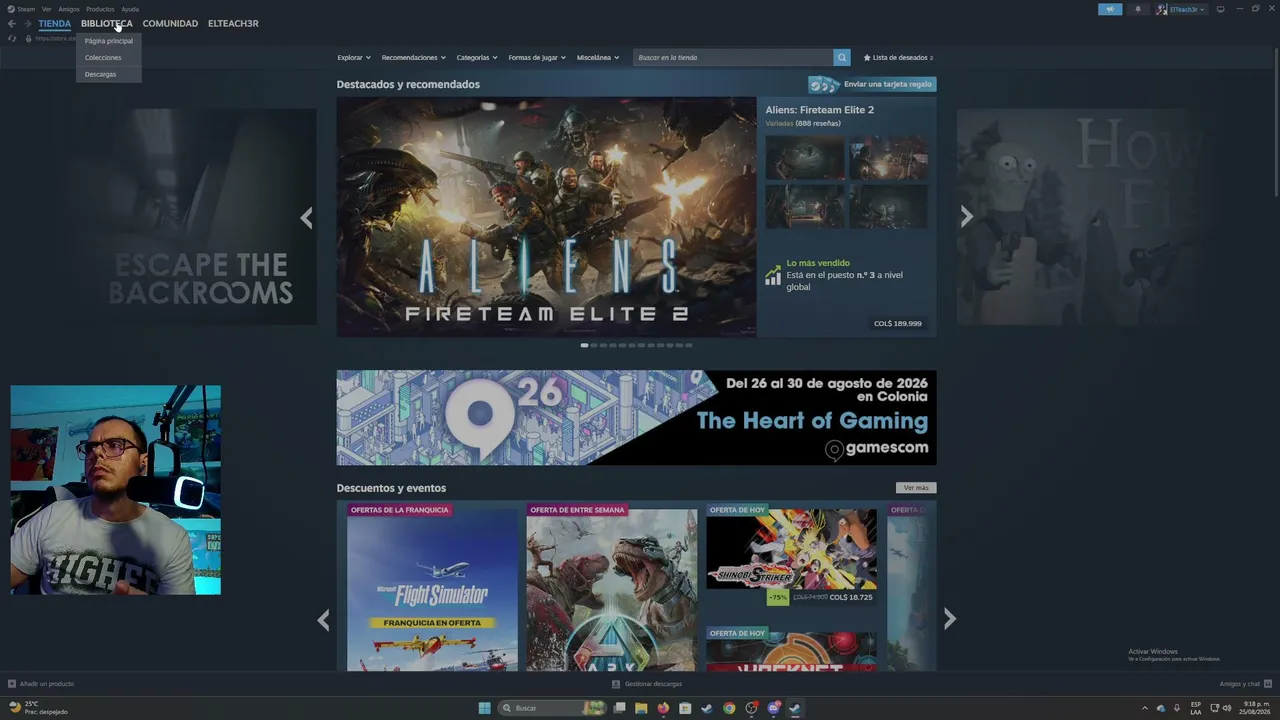Go forward with the navigation forward arrow
Viewport: 1280px width, 720px height.
tap(27, 23)
